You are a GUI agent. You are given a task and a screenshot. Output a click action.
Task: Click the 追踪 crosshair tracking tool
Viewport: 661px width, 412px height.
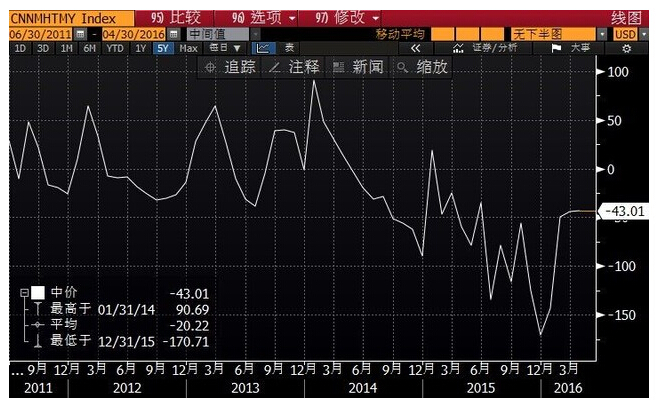[229, 67]
